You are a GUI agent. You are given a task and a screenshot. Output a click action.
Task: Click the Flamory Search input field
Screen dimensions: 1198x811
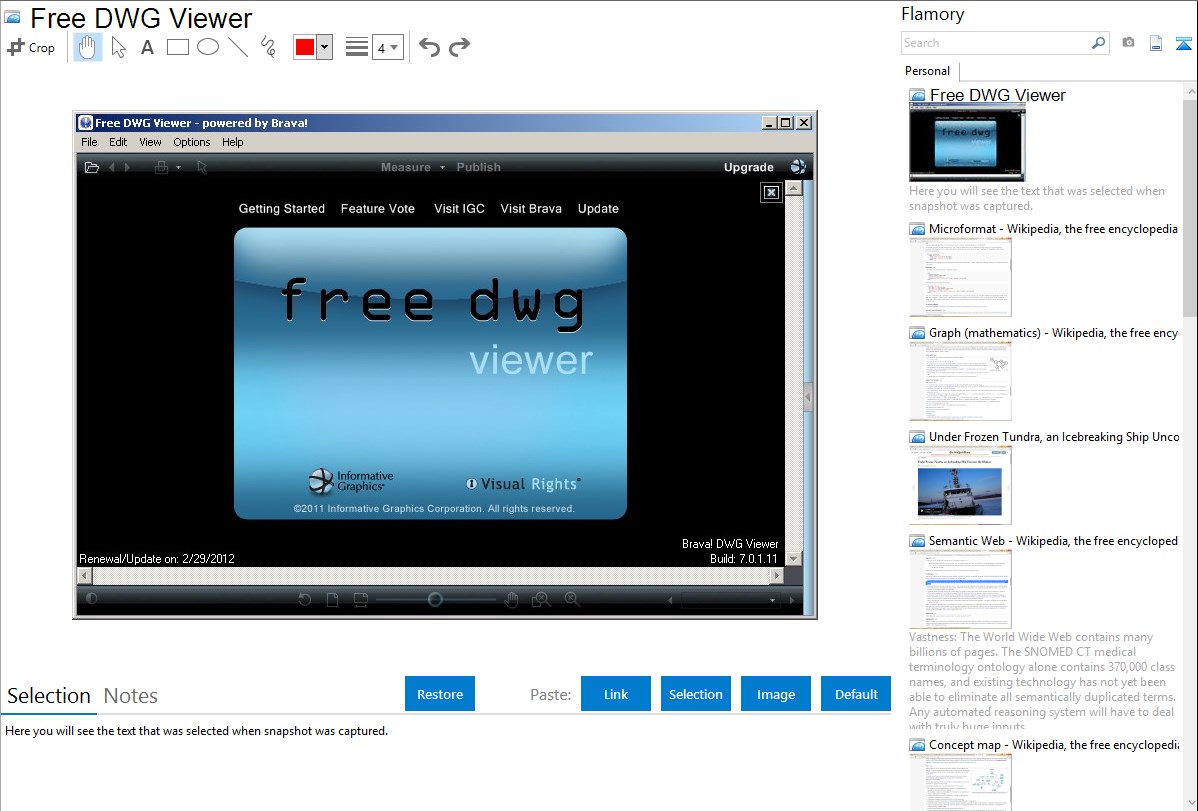[x=996, y=43]
